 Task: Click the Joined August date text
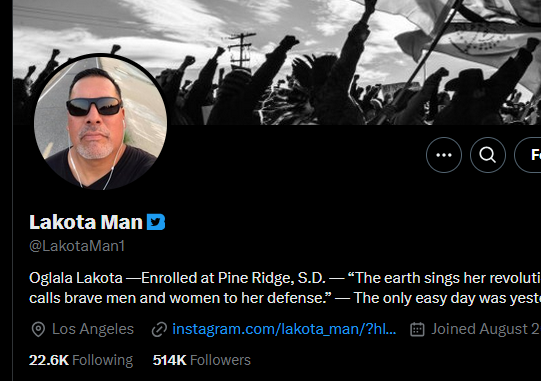(486, 329)
